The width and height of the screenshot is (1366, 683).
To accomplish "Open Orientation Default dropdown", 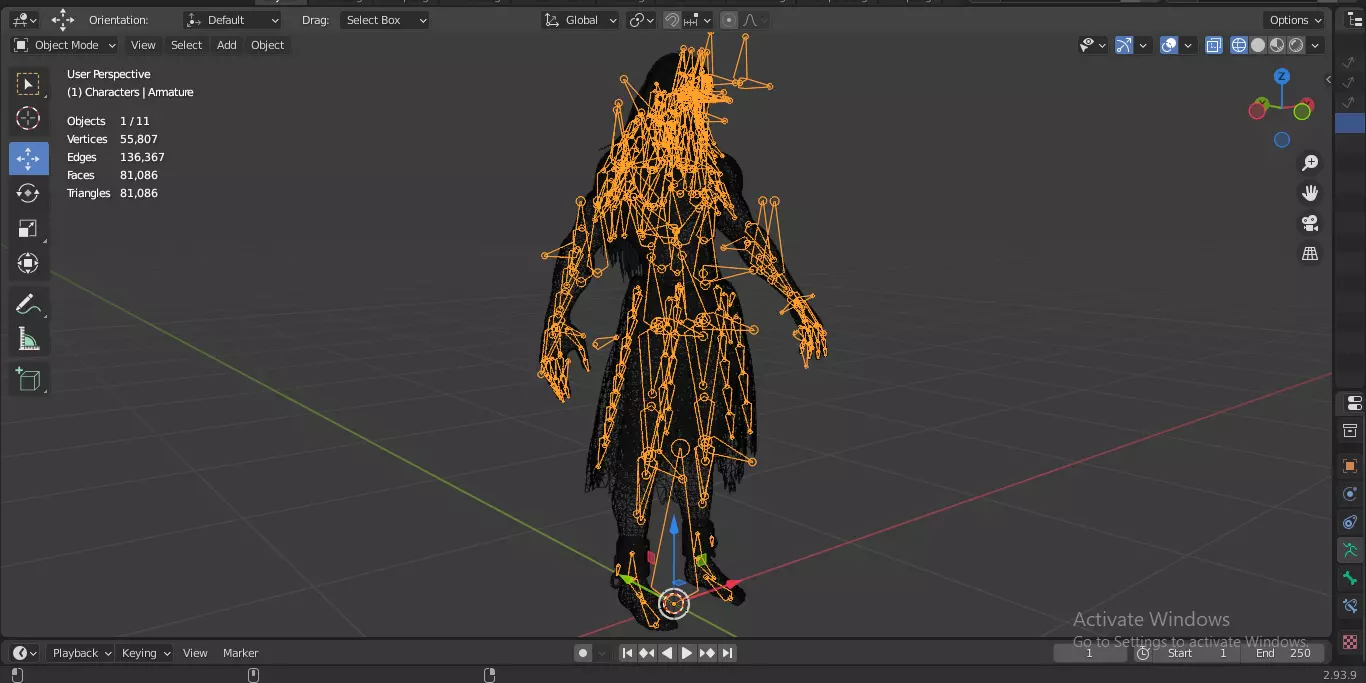I will [x=232, y=20].
